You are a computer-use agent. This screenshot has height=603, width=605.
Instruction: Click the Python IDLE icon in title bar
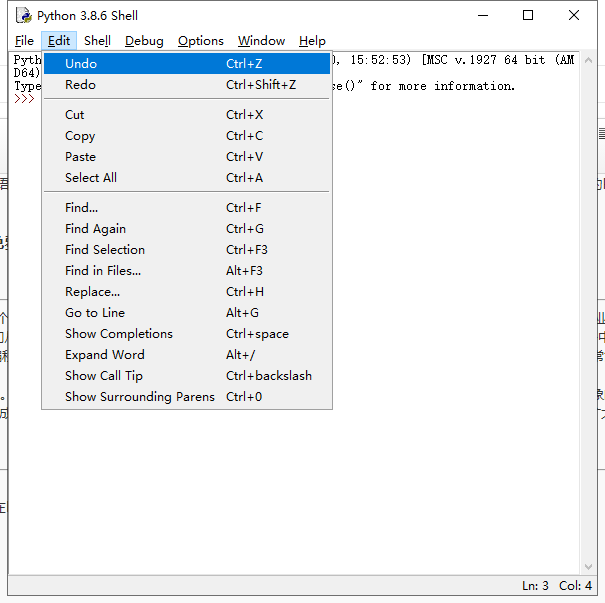tap(24, 15)
